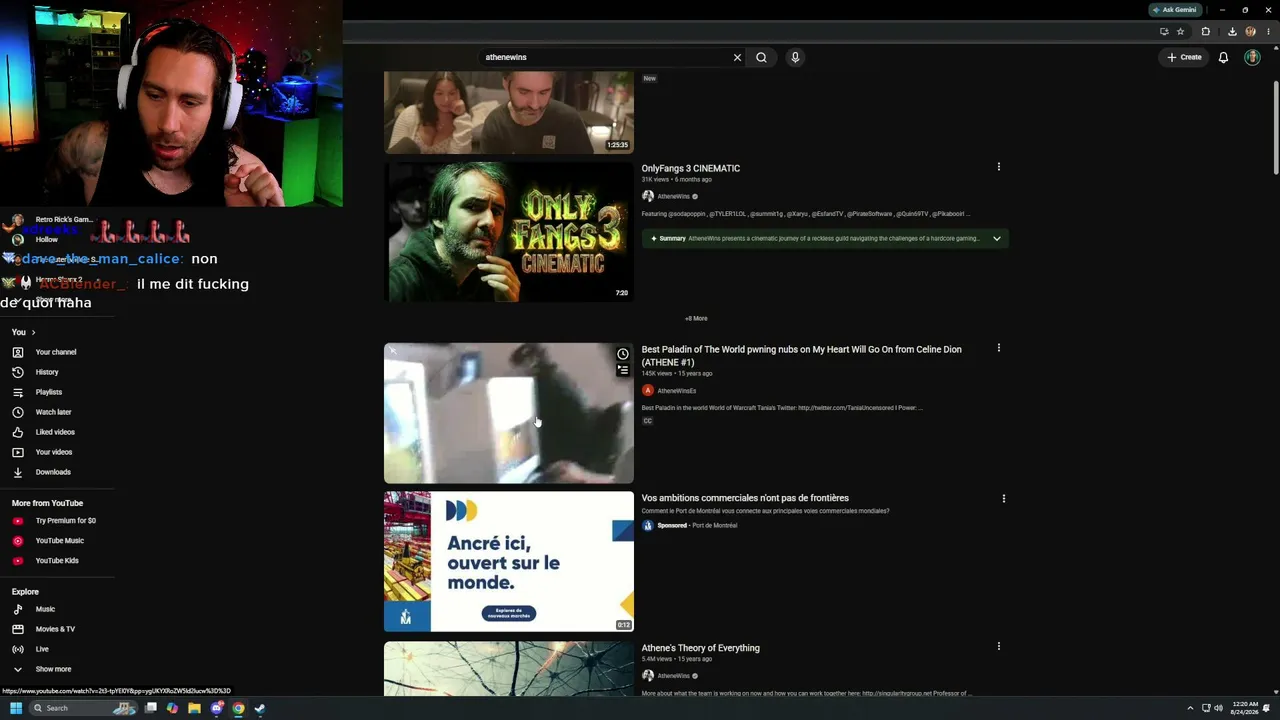Viewport: 1280px width, 720px height.
Task: Open more actions for Best Paladin video
Action: coord(998,348)
